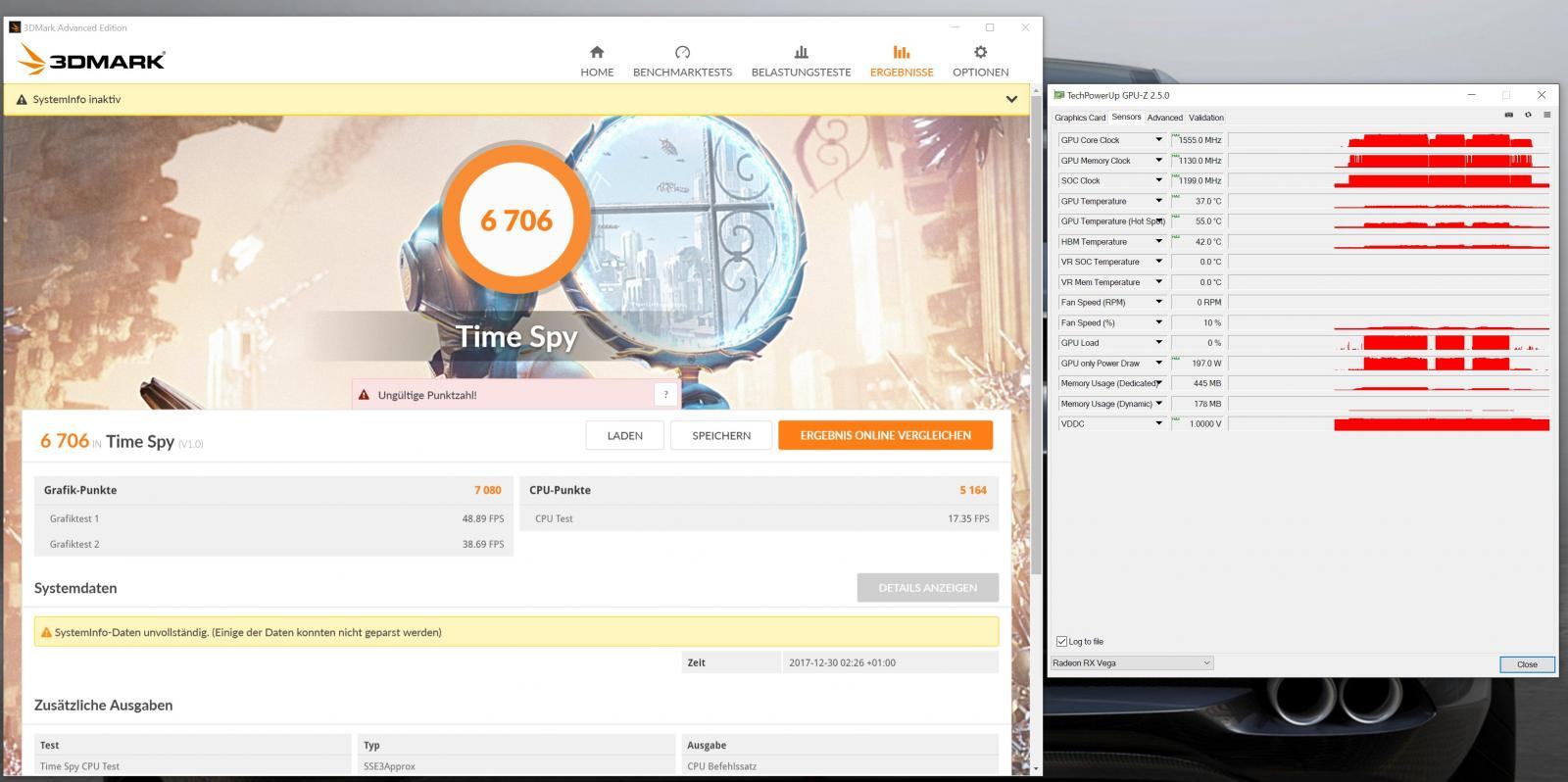
Task: Open Fan Speed (%) sensor dropdown
Action: 1158,322
